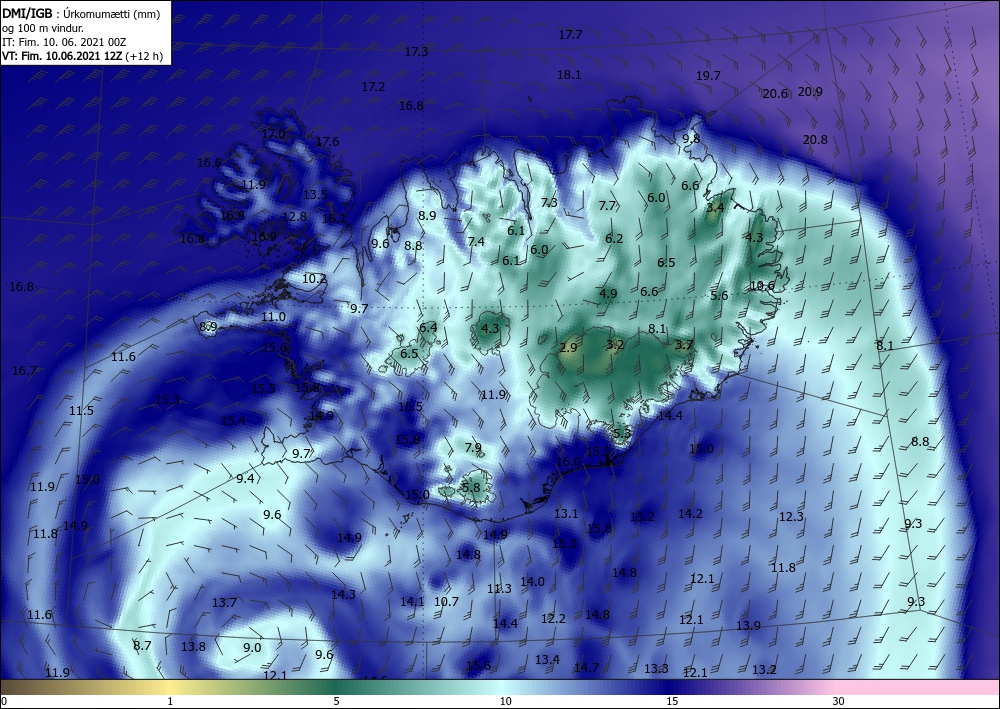Click the 10.2 value
1000x709 pixels.
(314, 279)
